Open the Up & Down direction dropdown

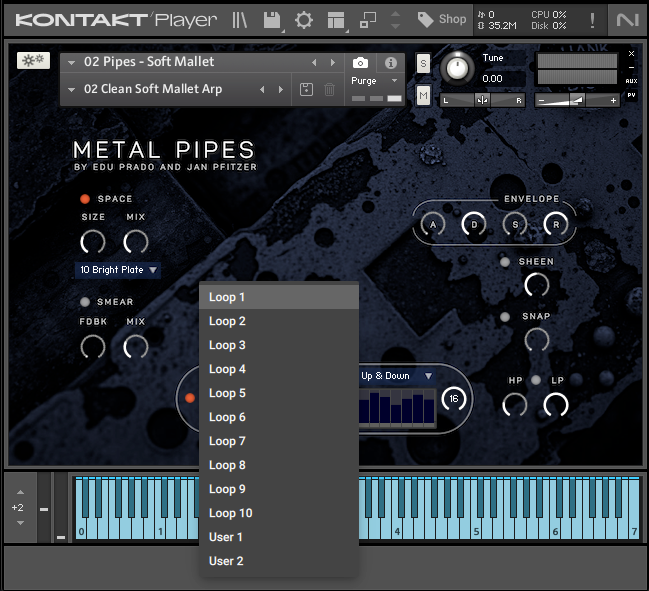coord(397,376)
